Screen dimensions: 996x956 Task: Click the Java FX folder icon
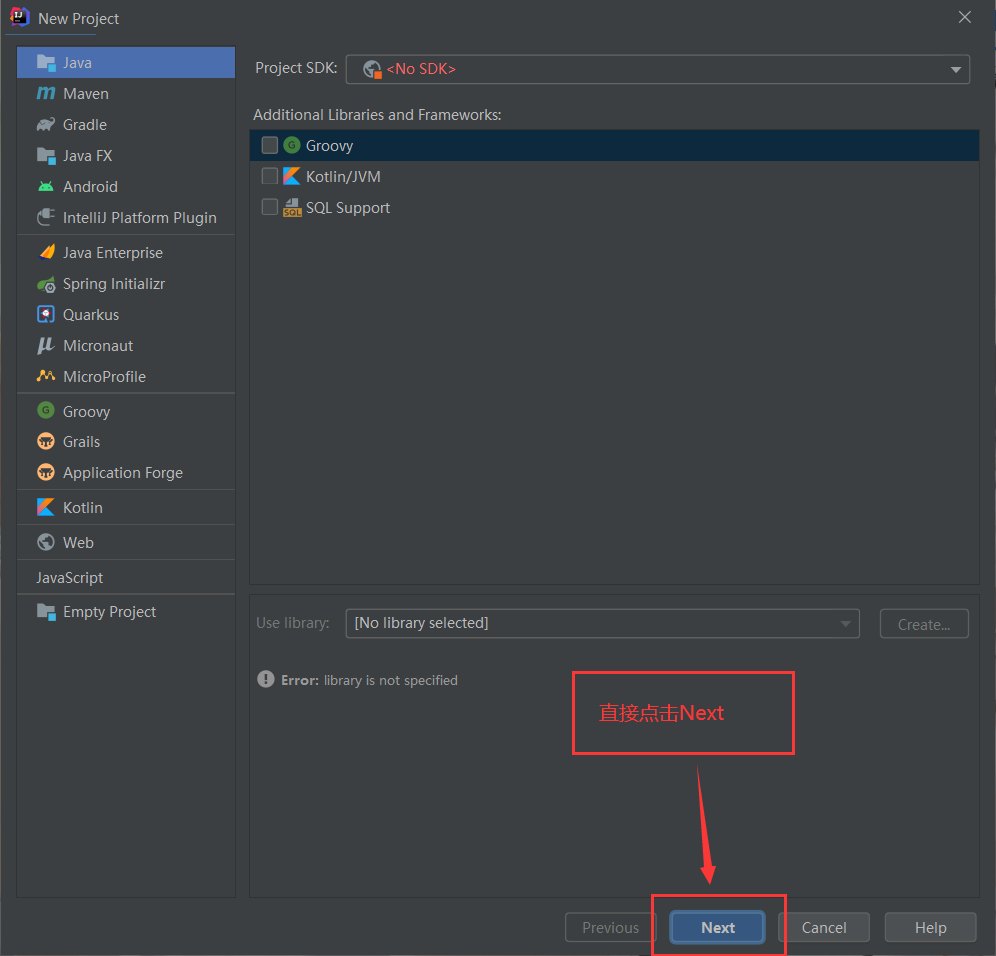[x=46, y=156]
